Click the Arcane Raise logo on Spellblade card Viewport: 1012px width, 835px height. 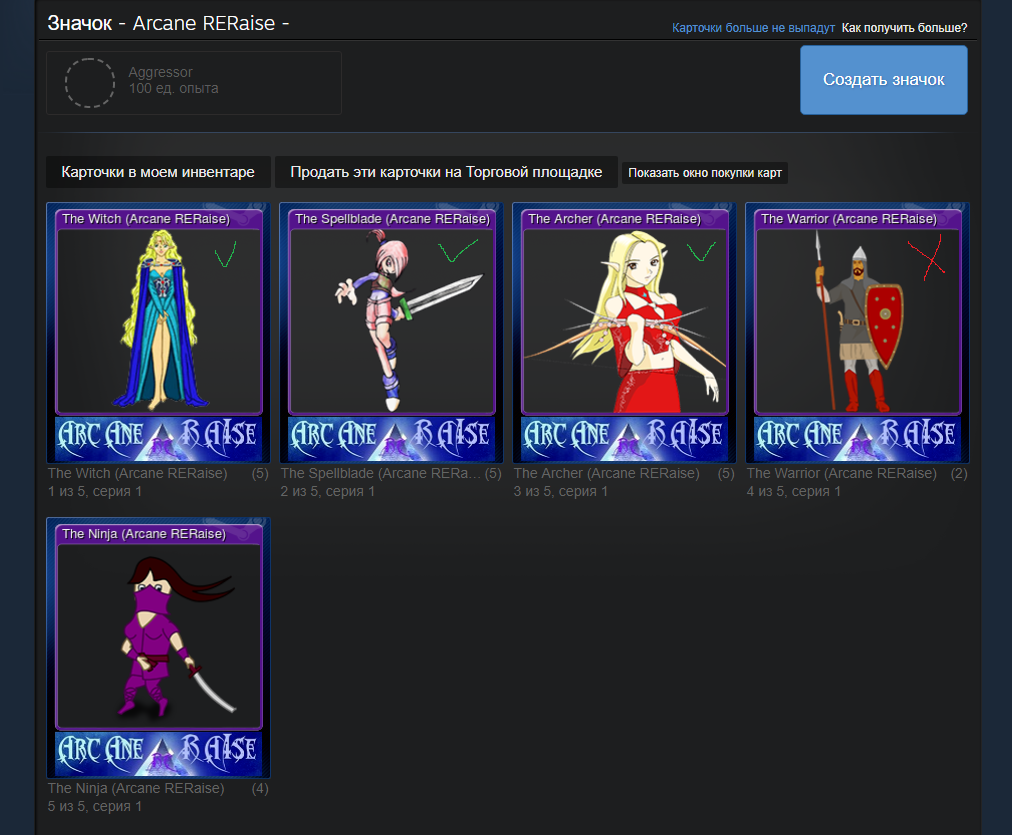click(x=392, y=438)
